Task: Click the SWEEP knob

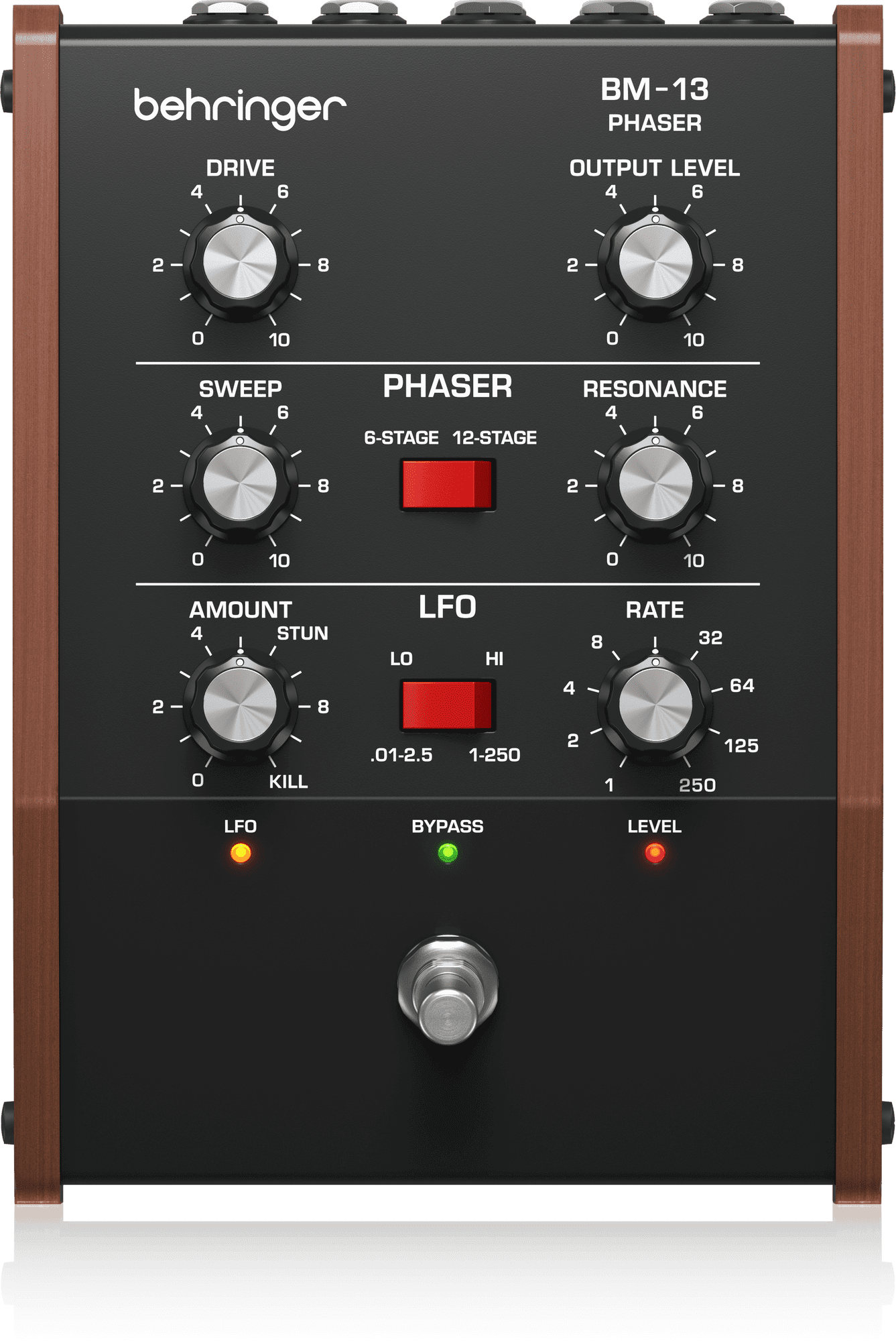Action: (240, 484)
